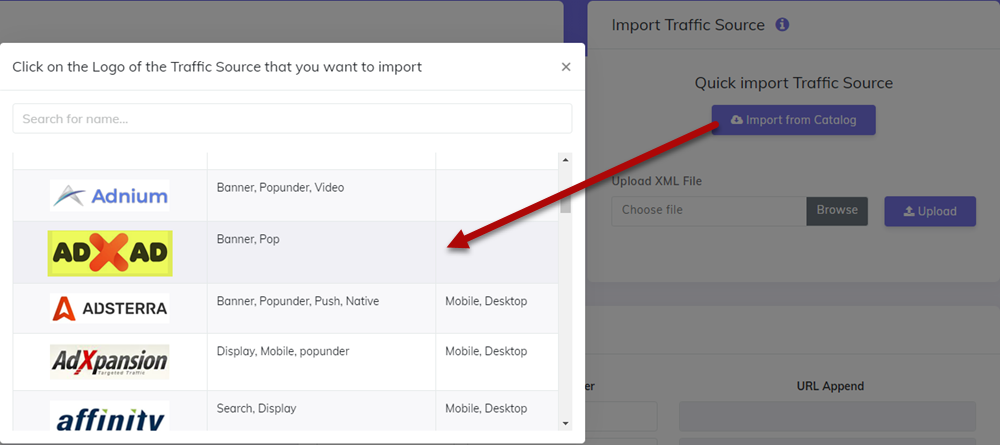1000x445 pixels.
Task: Select the ADxAD logo
Action: pyautogui.click(x=110, y=253)
